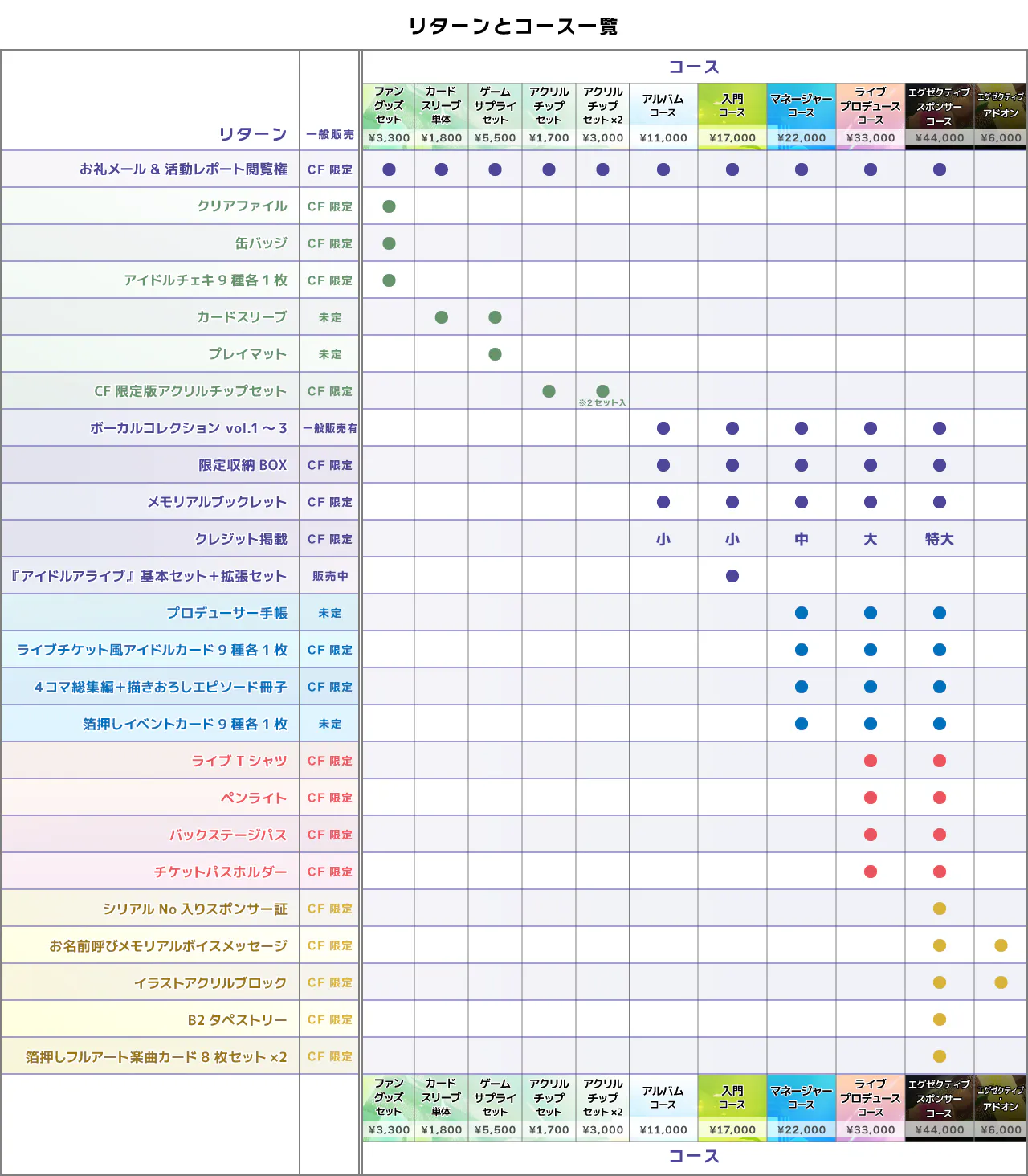Click the yellow dot in the シリアルNo入りスポンサー証 row
The image size is (1028, 1176).
point(940,909)
